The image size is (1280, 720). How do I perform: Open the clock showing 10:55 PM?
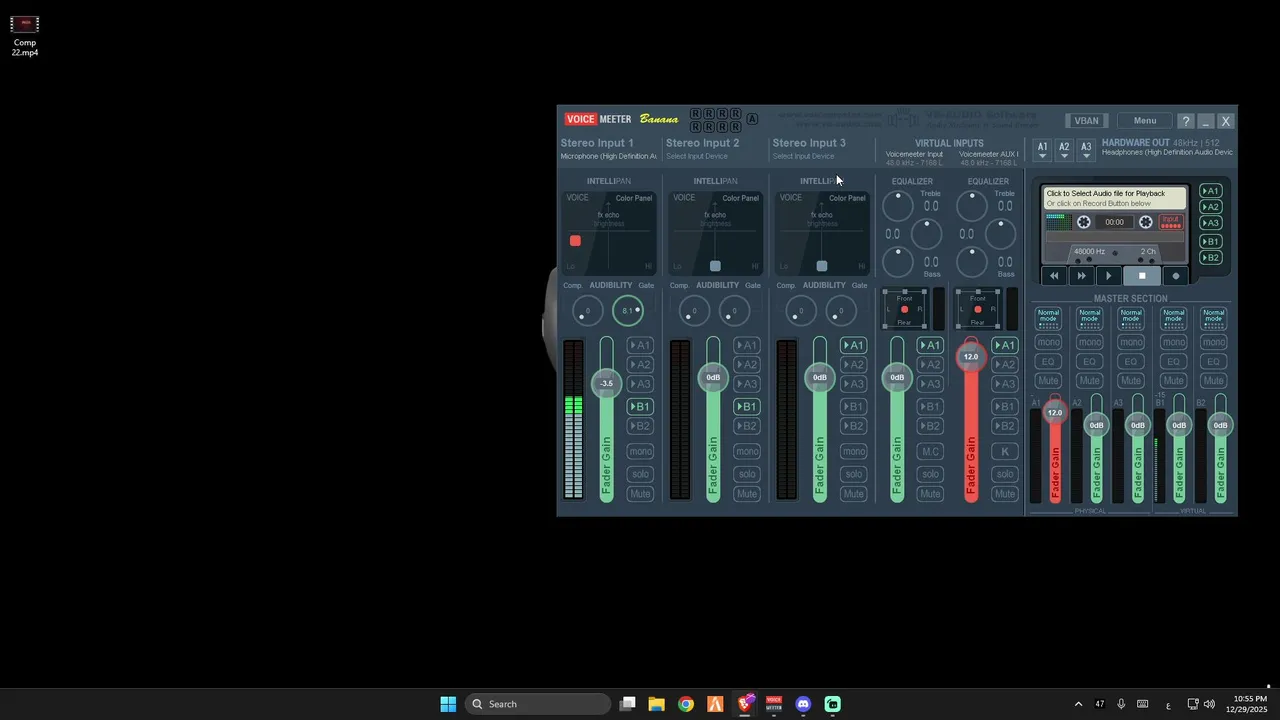tap(1249, 704)
